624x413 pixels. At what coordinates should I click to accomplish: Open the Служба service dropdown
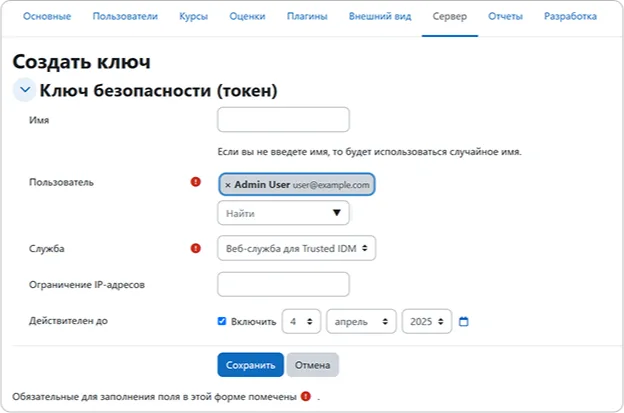[x=296, y=248]
